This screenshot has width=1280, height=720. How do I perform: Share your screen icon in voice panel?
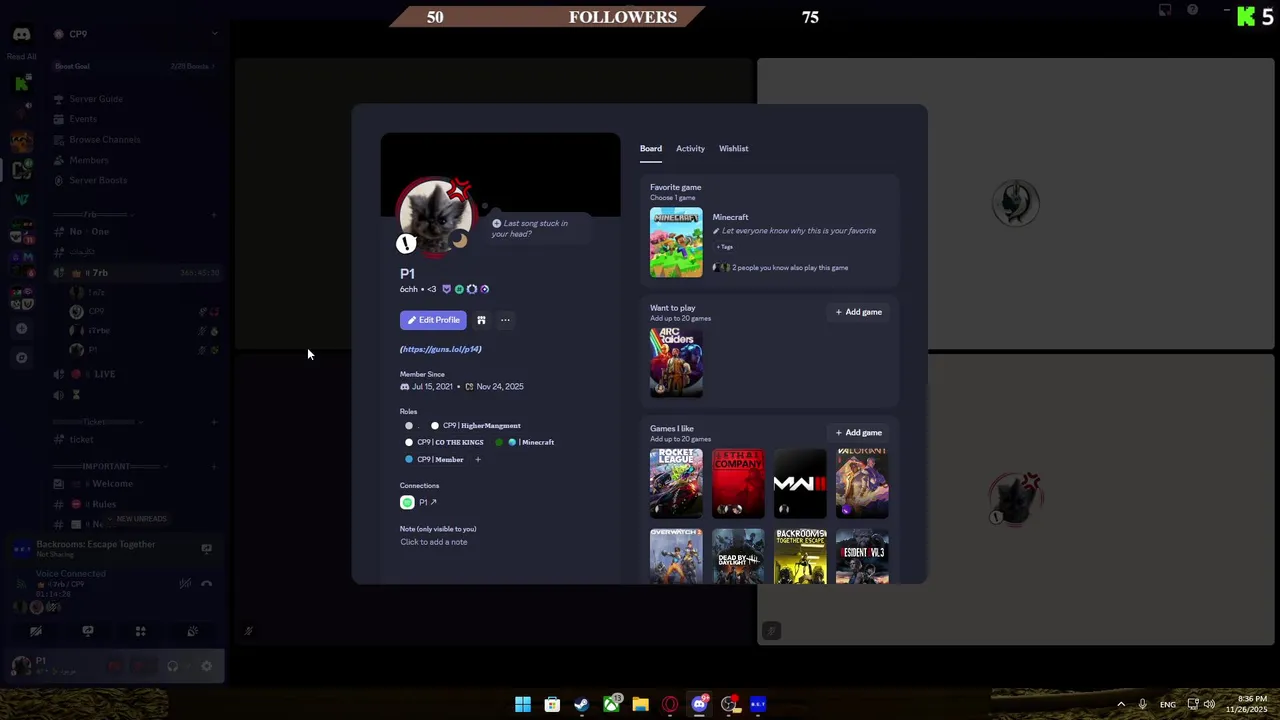pos(88,631)
